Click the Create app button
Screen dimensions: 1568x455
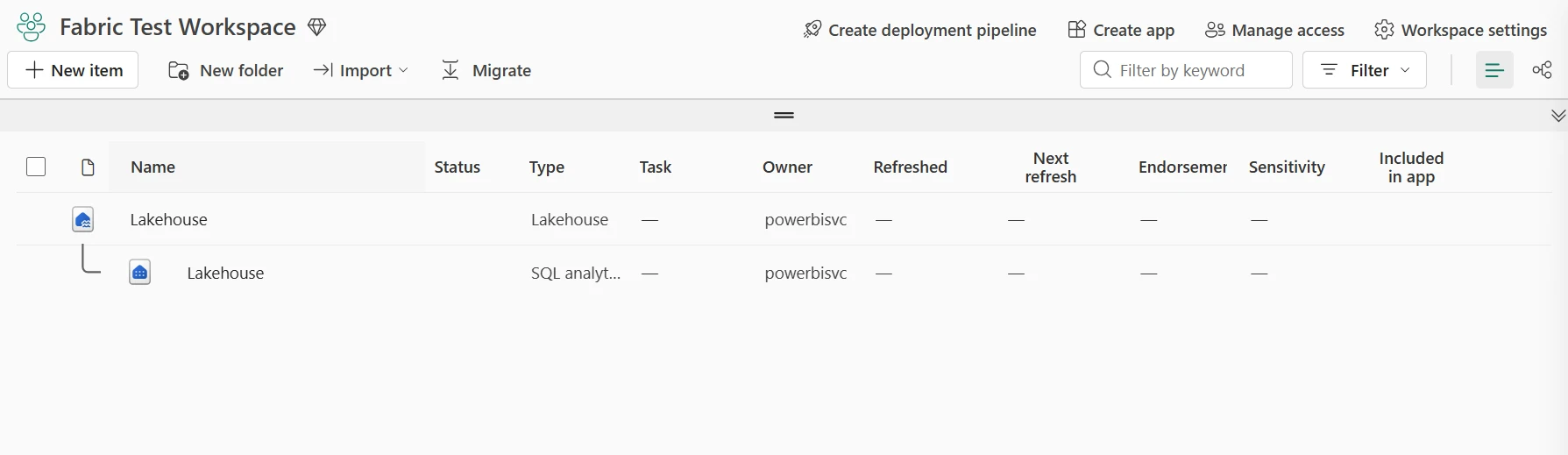point(1121,30)
